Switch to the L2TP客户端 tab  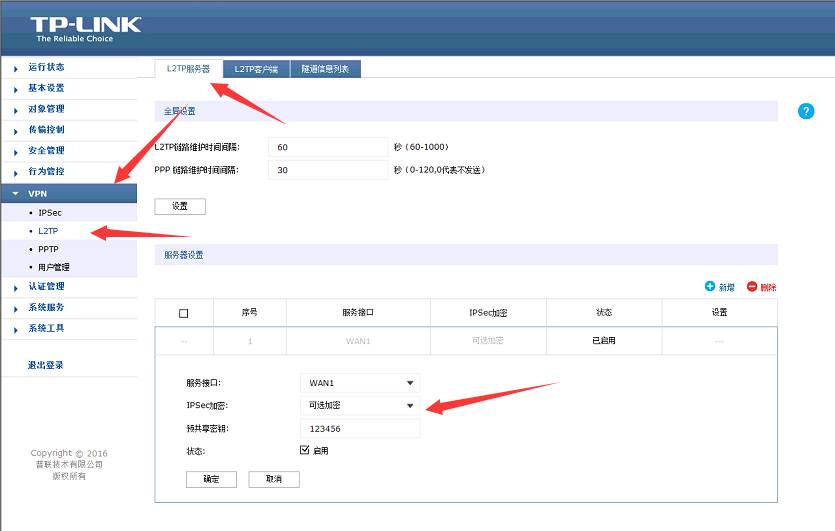[x=257, y=69]
